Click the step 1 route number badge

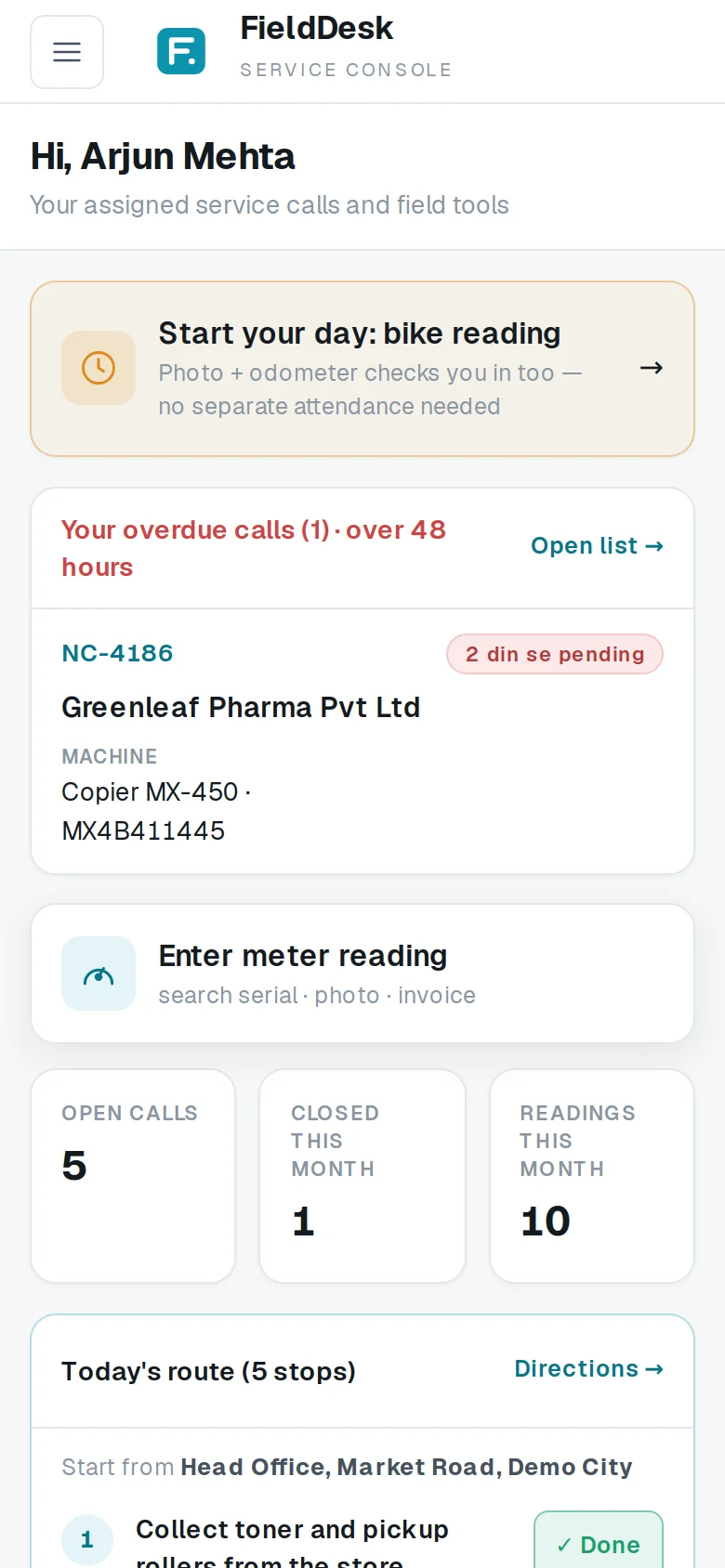point(87,1539)
